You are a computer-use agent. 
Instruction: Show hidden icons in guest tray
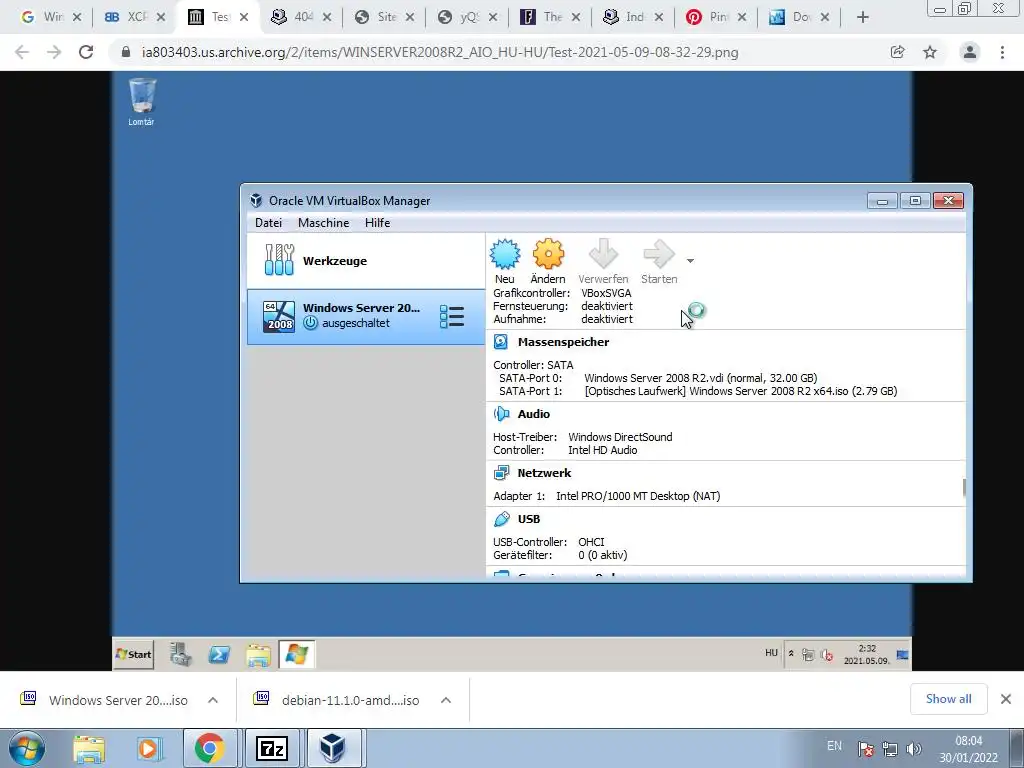click(x=791, y=654)
